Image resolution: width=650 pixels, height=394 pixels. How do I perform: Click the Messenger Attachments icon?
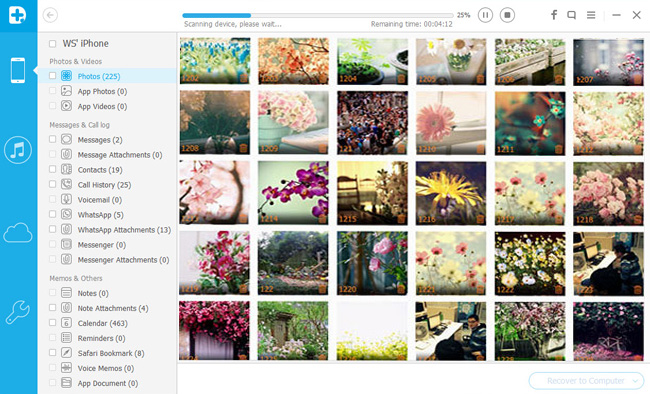coord(66,259)
